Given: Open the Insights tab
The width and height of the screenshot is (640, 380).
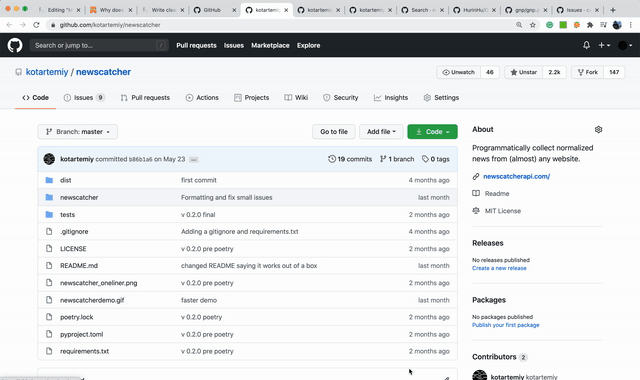Looking at the screenshot, I should pyautogui.click(x=391, y=98).
